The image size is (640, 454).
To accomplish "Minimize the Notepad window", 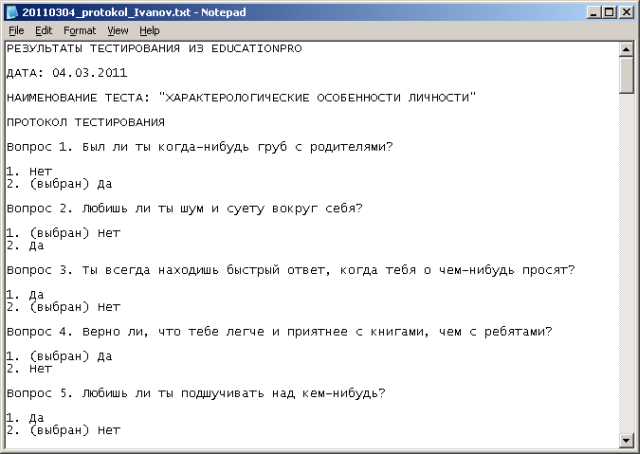I will pos(594,12).
